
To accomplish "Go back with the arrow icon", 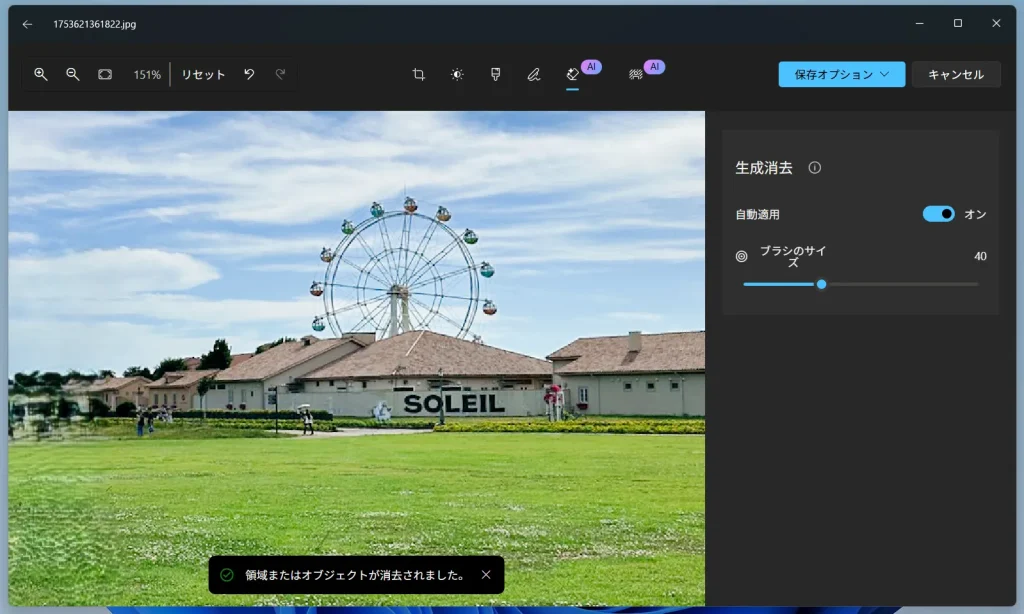I will (27, 24).
